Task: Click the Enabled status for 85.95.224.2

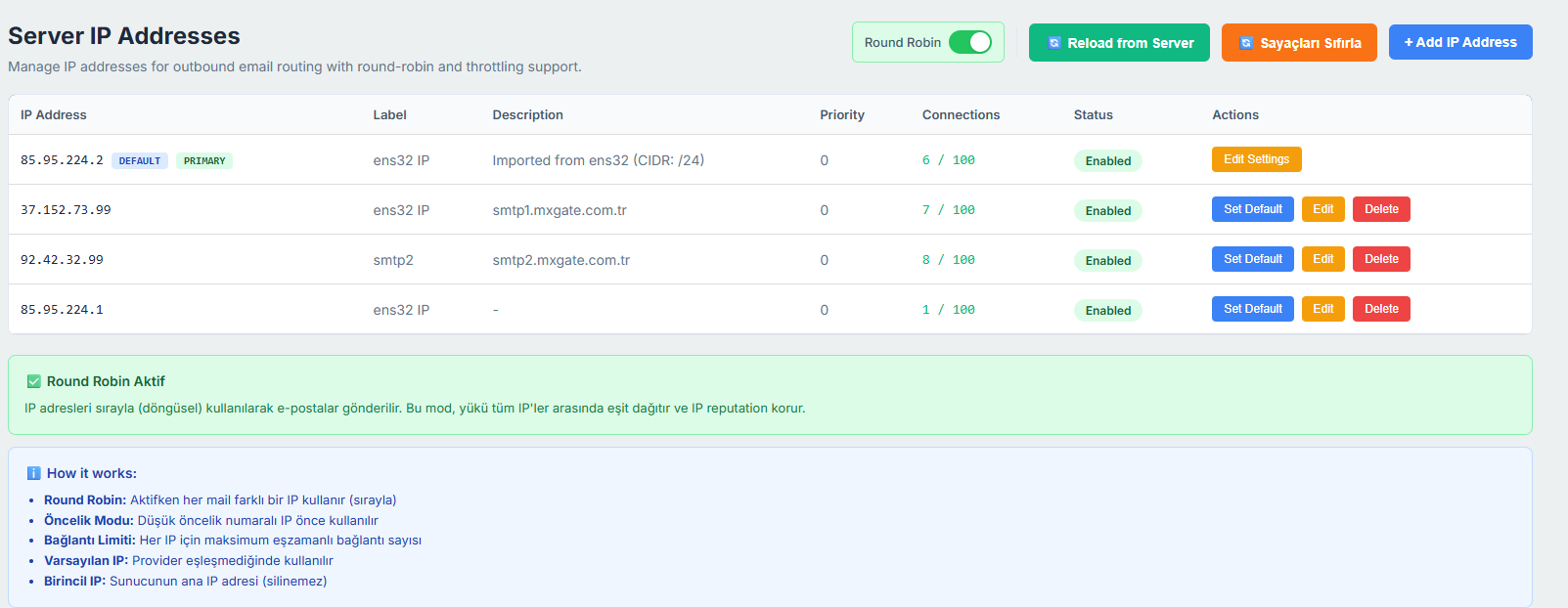Action: click(1107, 161)
